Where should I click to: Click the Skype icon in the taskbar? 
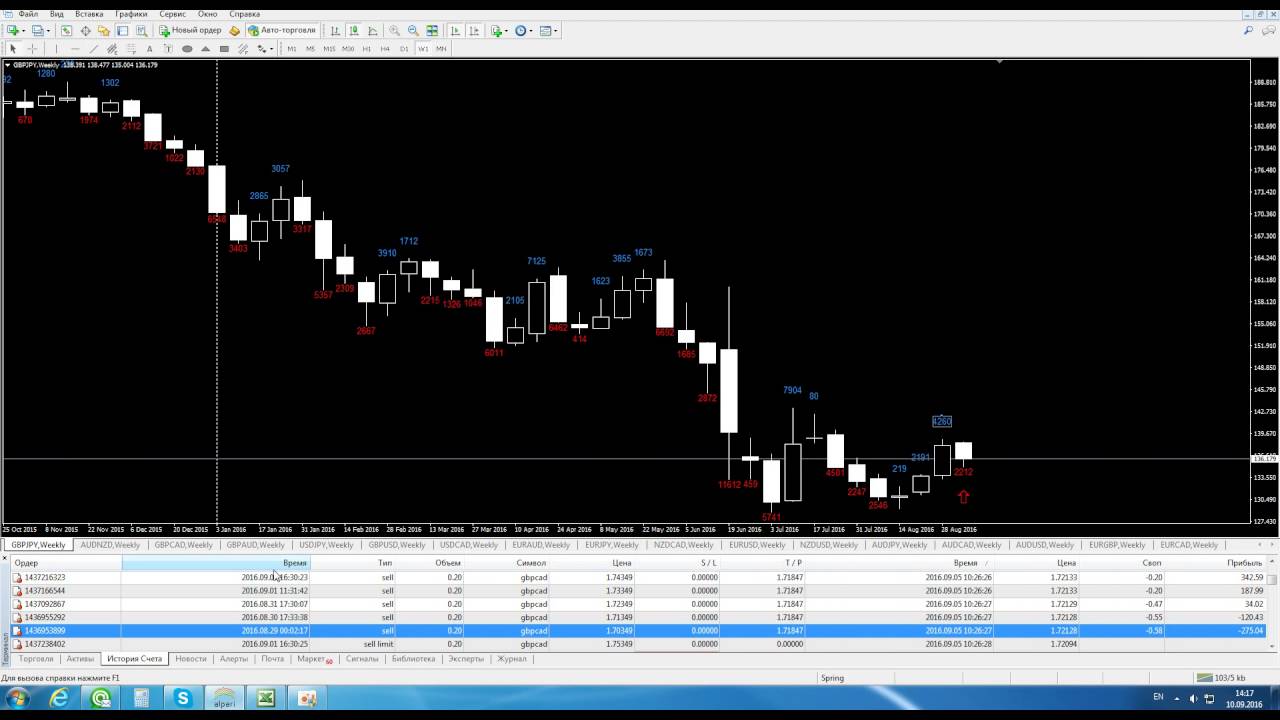pyautogui.click(x=182, y=698)
